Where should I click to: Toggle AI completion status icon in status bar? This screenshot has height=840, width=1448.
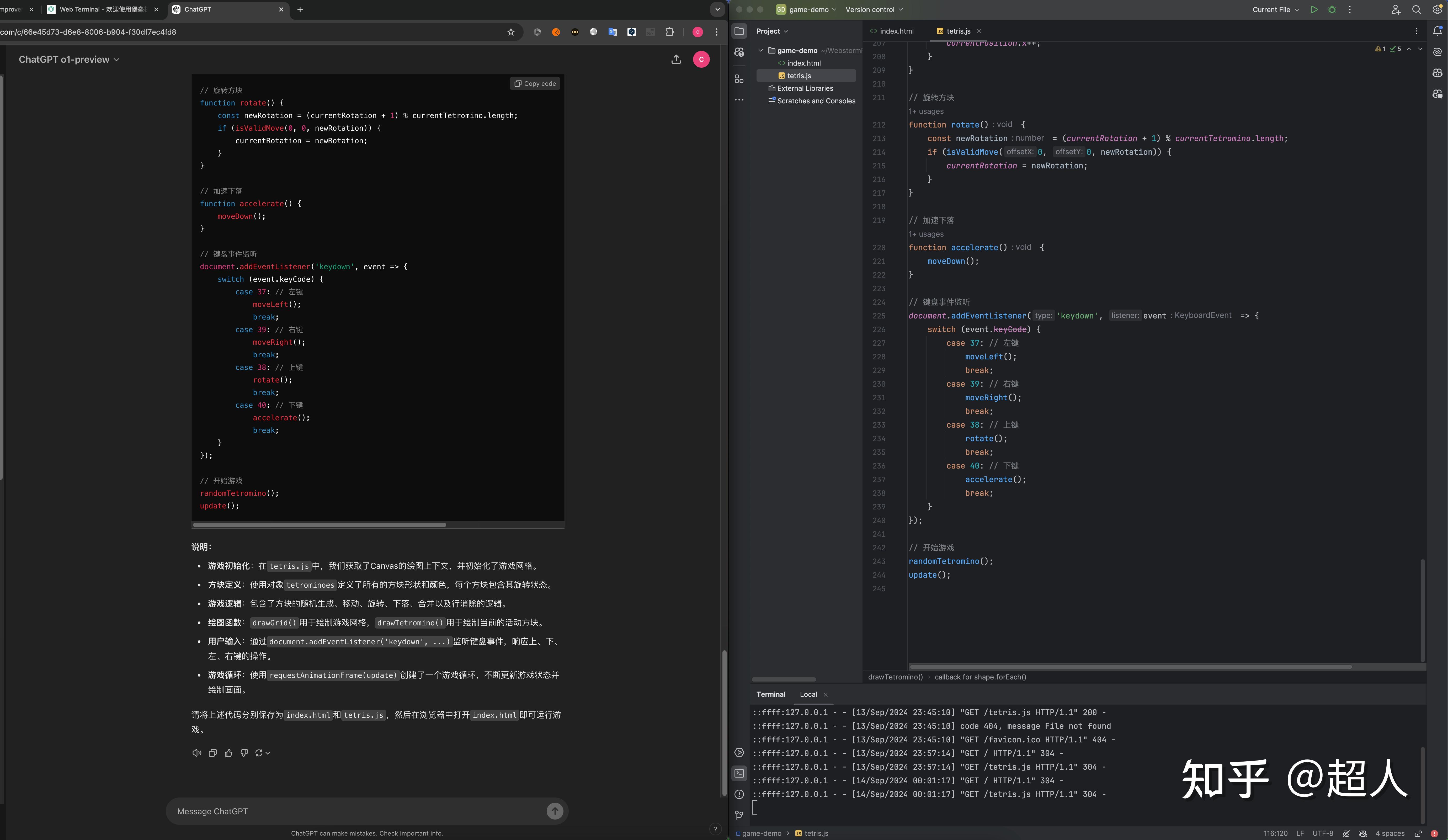1346,833
